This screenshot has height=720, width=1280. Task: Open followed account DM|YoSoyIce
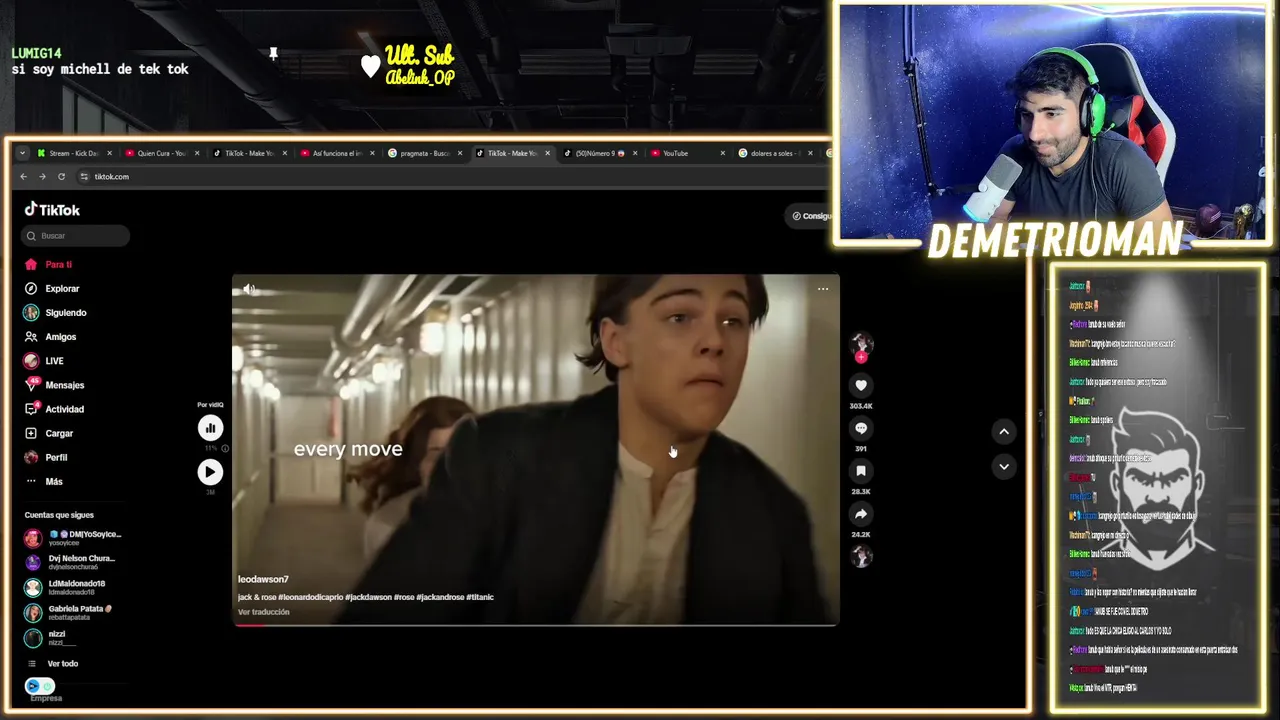point(73,538)
